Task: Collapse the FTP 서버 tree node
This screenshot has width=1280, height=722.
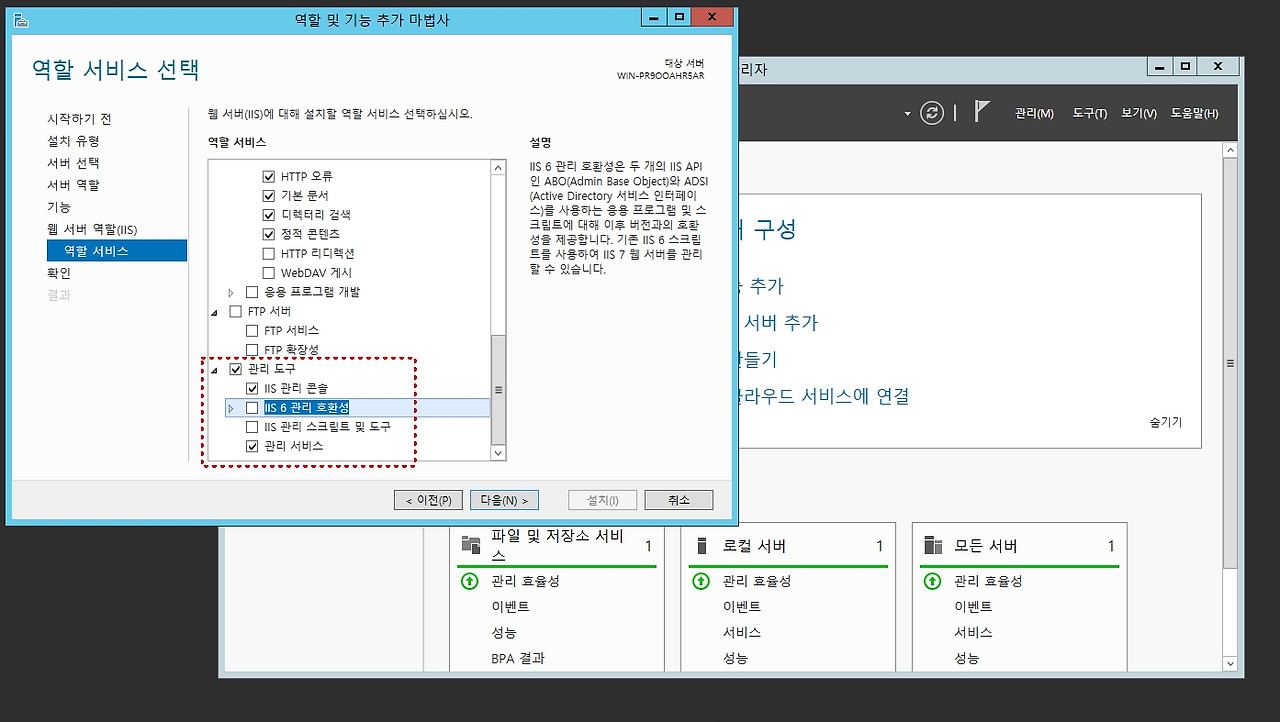Action: [x=214, y=312]
